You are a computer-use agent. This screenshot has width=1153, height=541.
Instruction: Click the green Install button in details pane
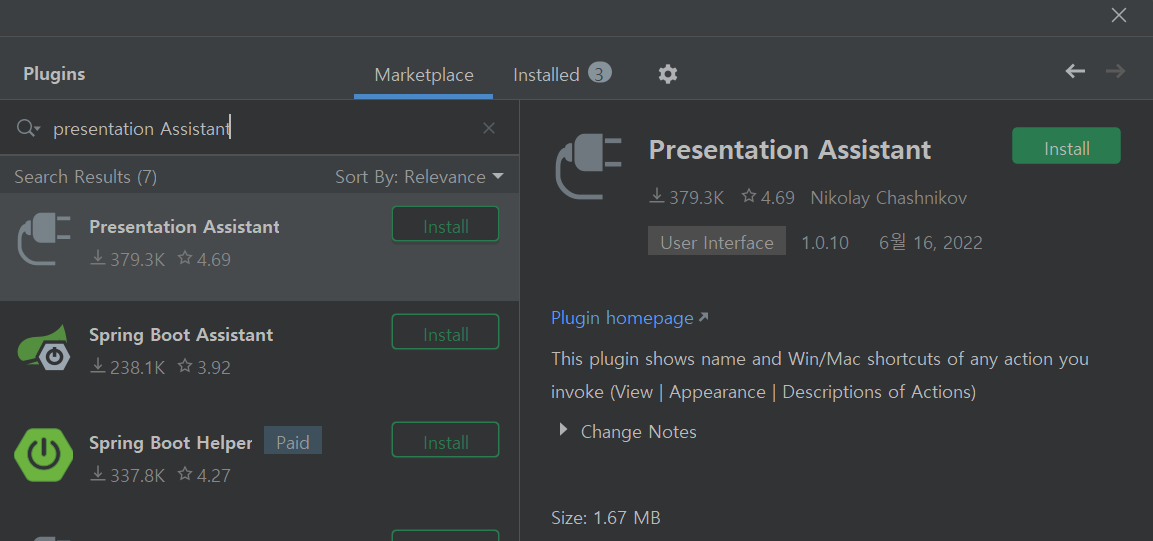[1066, 146]
